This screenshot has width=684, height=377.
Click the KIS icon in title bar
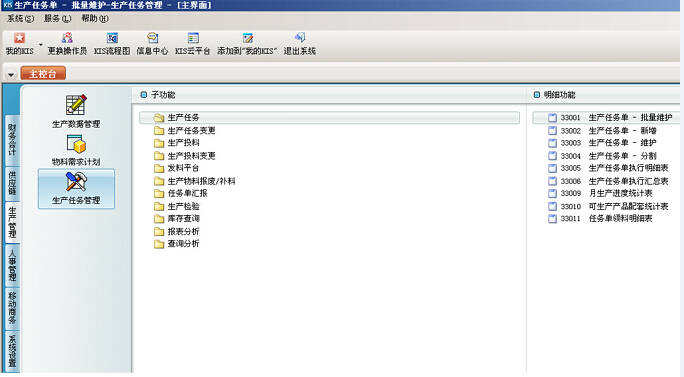click(8, 5)
